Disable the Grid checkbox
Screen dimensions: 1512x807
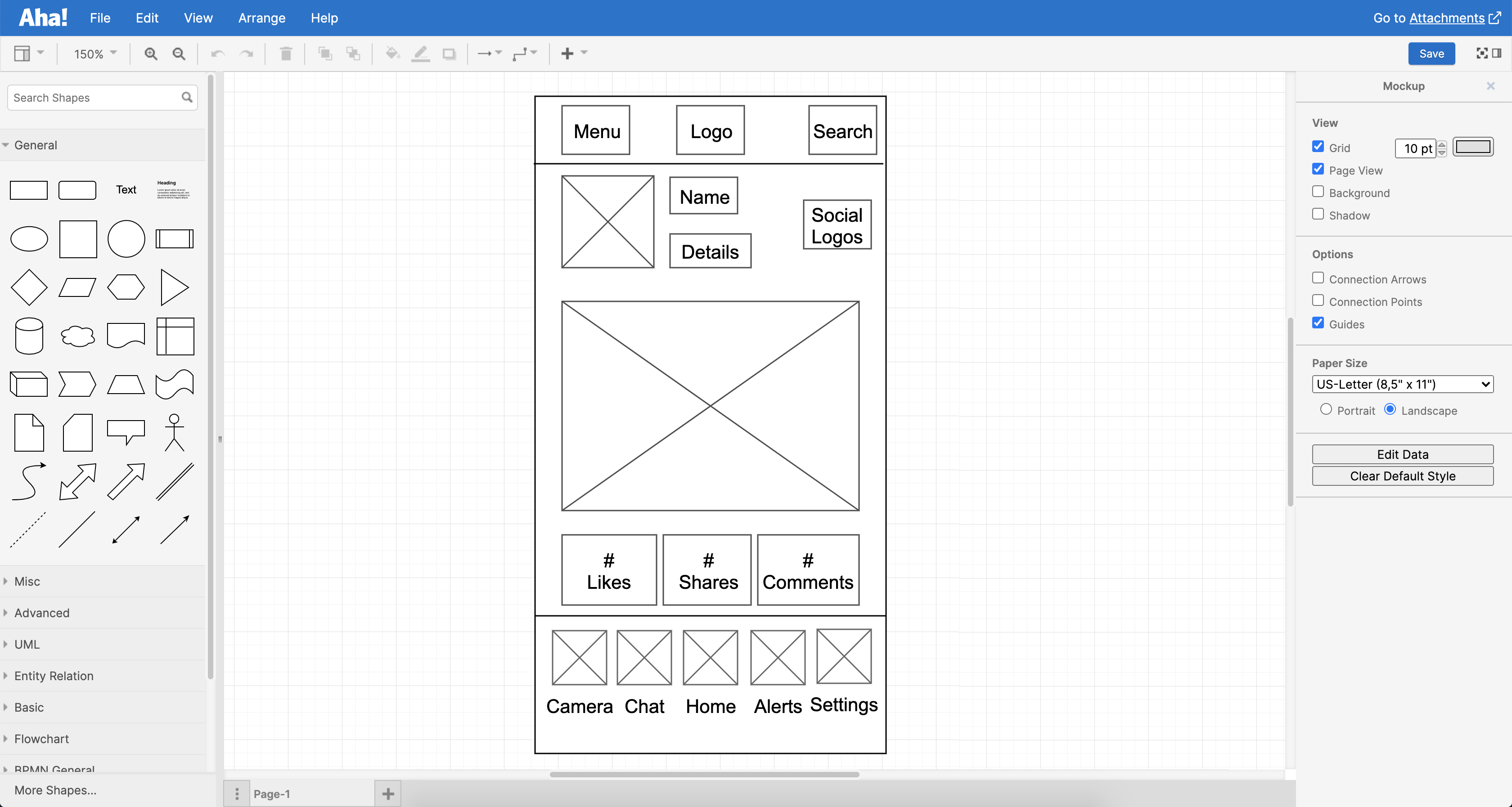point(1318,147)
